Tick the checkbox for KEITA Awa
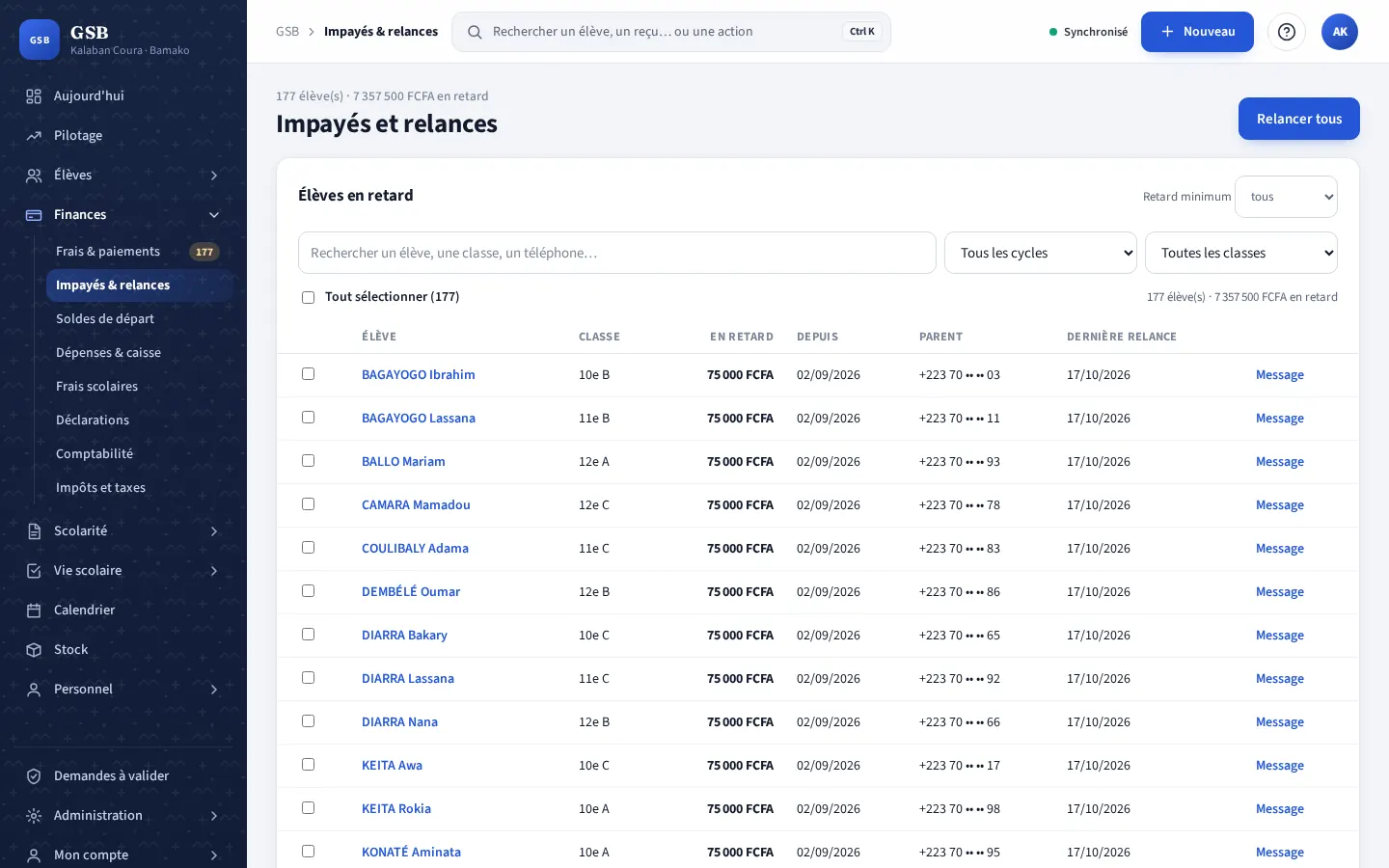The height and width of the screenshot is (868, 1389). click(308, 765)
